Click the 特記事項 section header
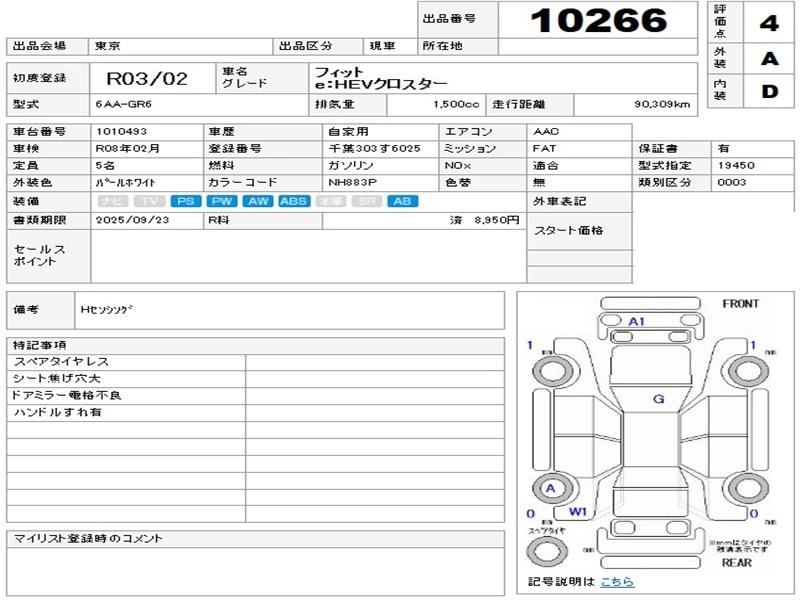The width and height of the screenshot is (800, 600). pyautogui.click(x=40, y=345)
